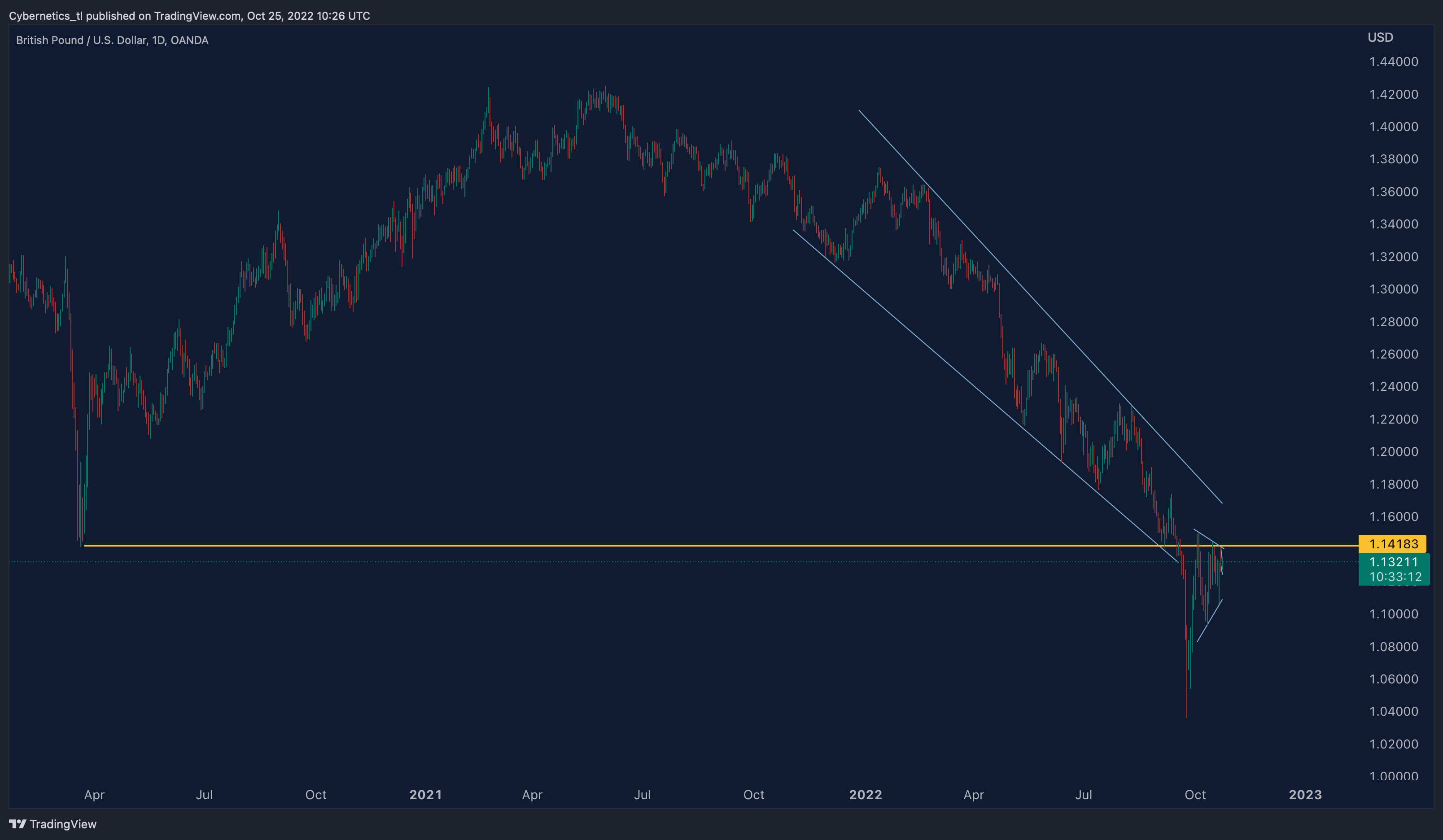Click the 1.20000 price axis label
Viewport: 1443px width, 840px height.
point(1393,452)
